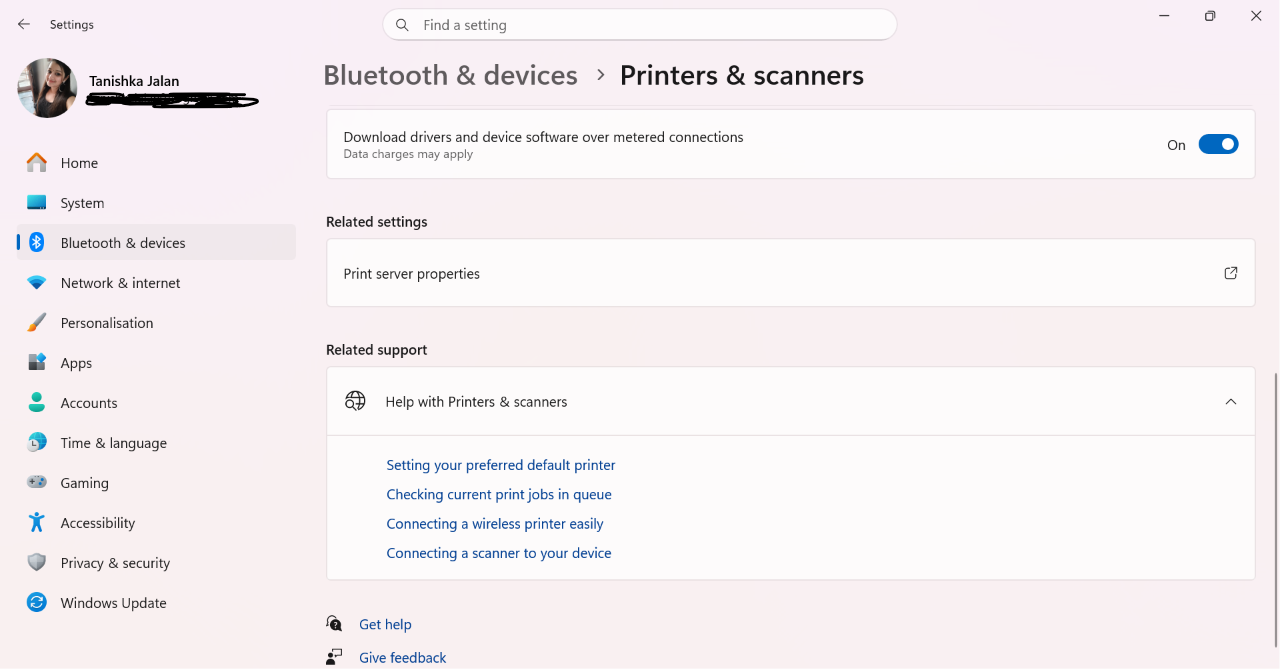Screen dimensions: 1280x669
Task: Click the Privacy shield icon
Action: coord(37,562)
